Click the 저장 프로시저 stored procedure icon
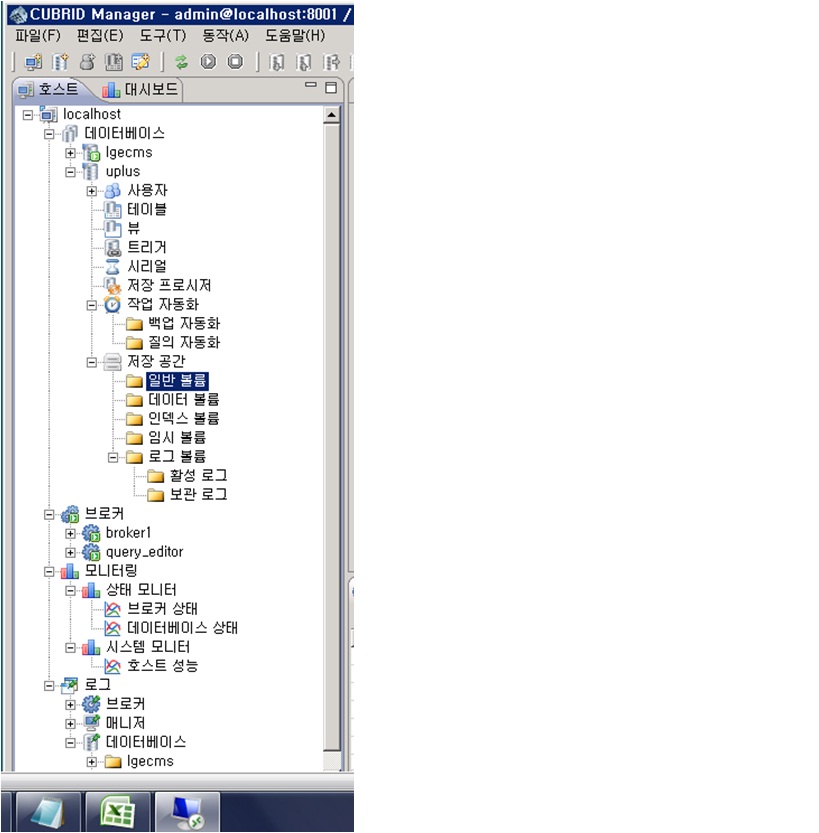Screen dimensions: 819x833 112,286
